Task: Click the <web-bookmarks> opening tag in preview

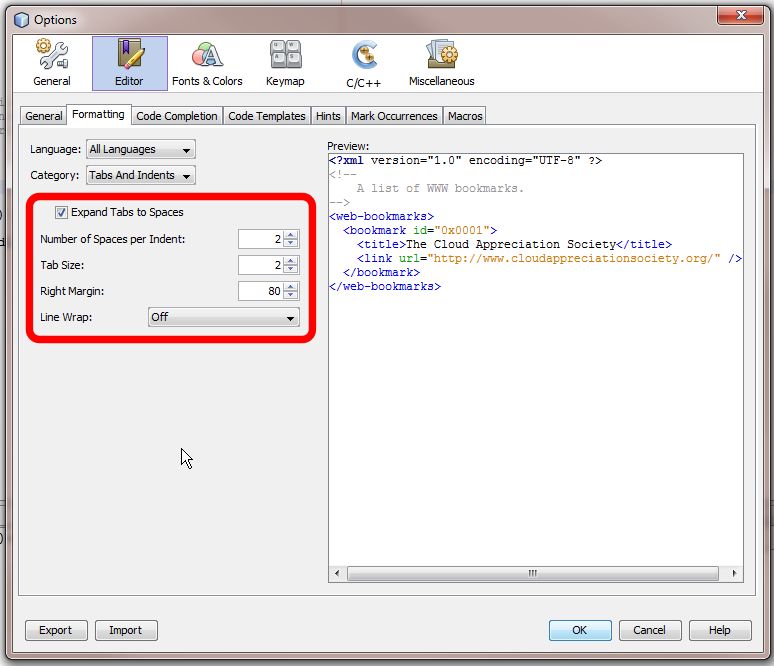Action: (382, 216)
